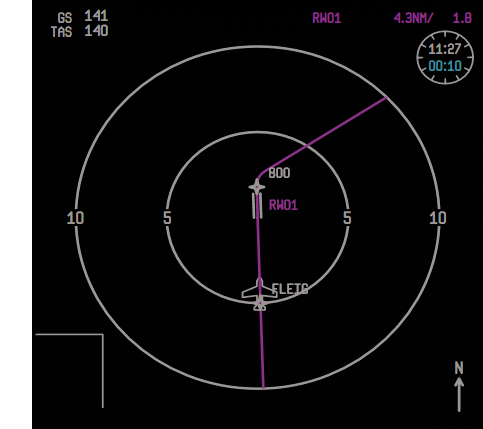
Task: Click the left 5 range ring label
Action: (167, 218)
